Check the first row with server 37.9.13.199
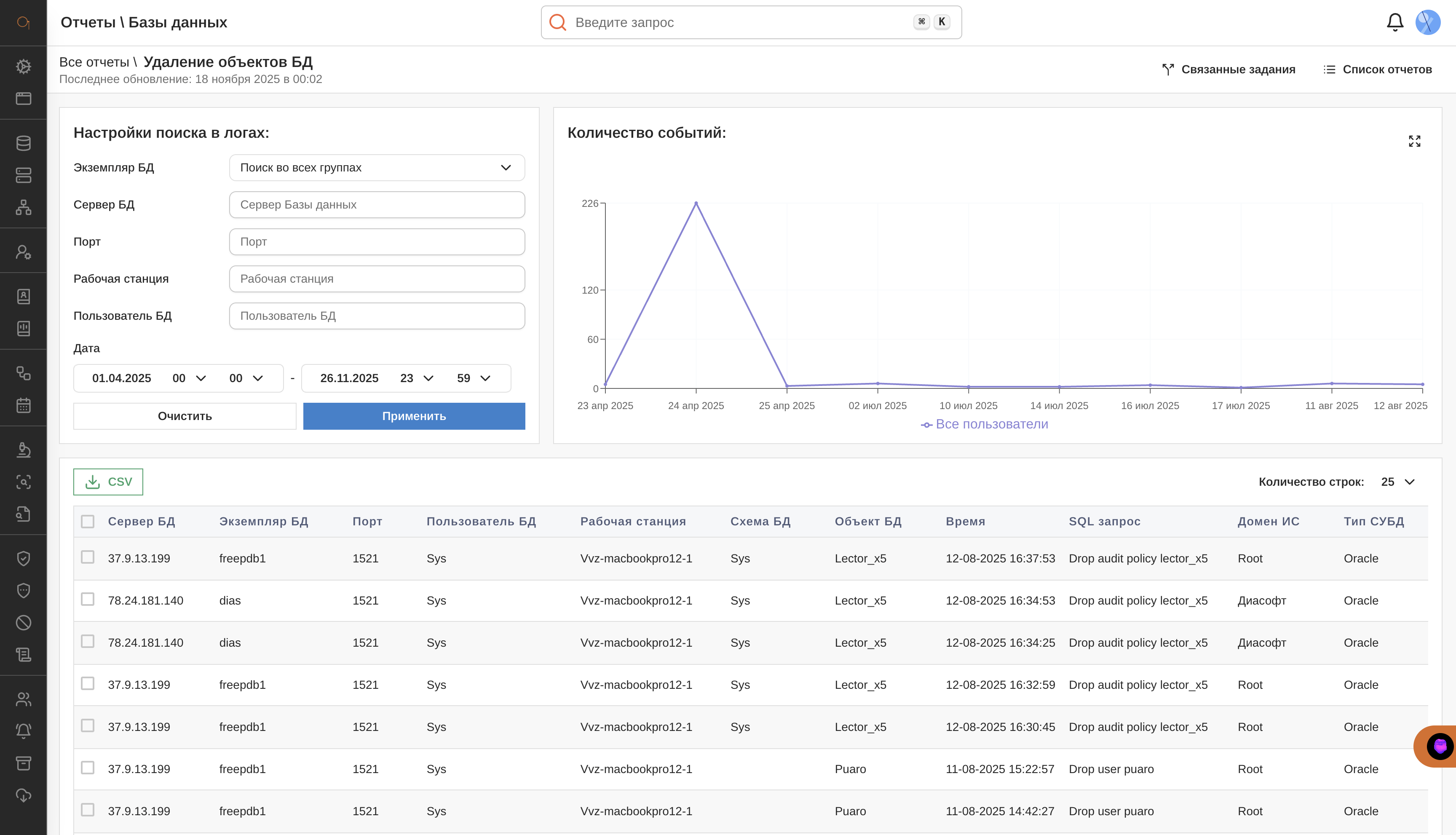The image size is (1456, 835). tap(88, 557)
